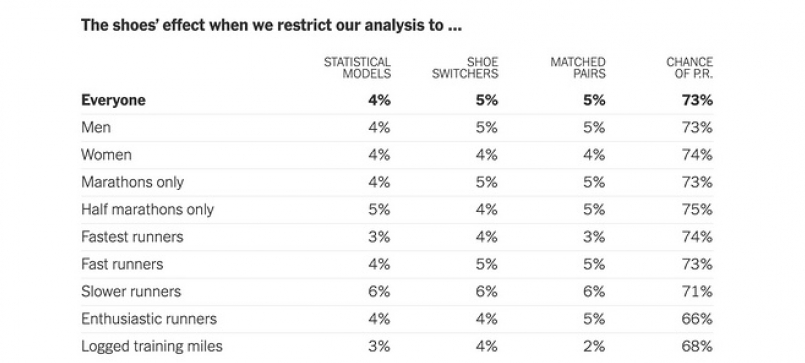
Task: Click the Fastest runners row label
Action: point(132,237)
